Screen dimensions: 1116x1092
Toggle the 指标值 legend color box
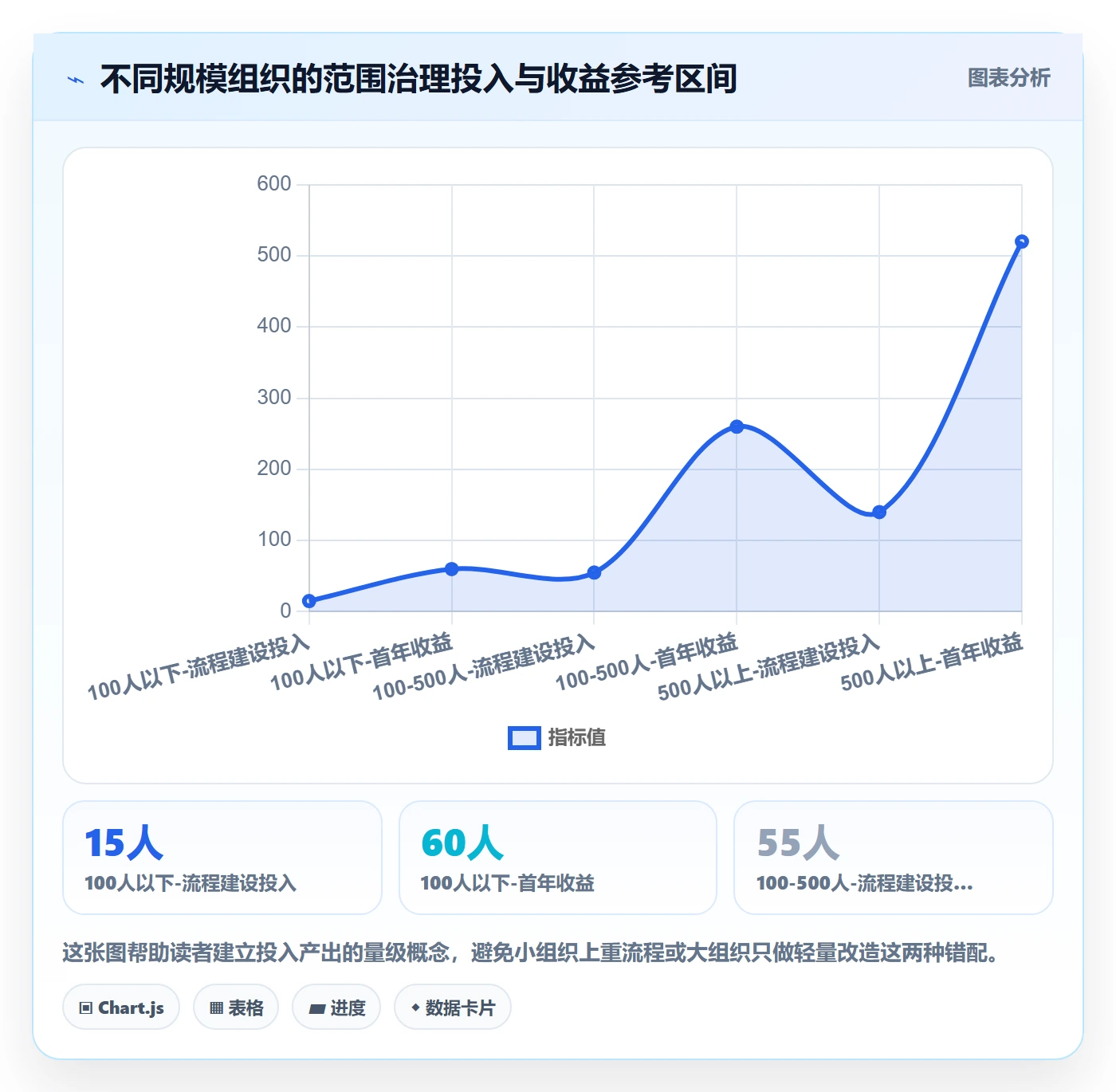(525, 738)
